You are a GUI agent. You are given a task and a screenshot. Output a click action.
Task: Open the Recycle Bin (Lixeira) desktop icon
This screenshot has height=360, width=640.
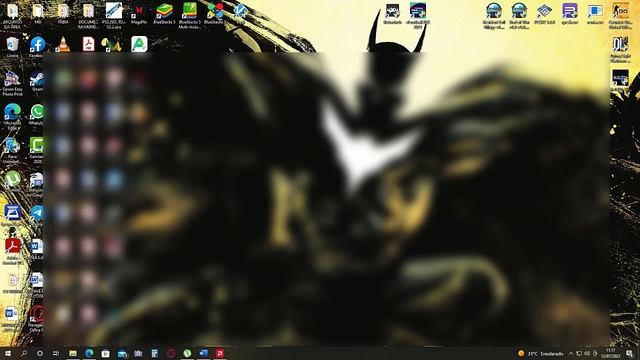coord(12,45)
